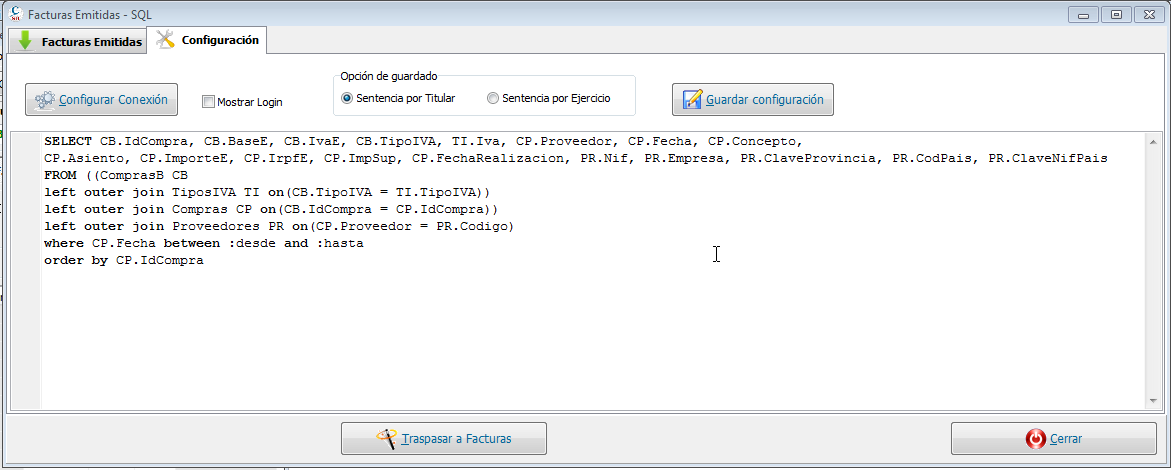
Task: Click the 'order by CP.IdCompra' line
Action: [x=124, y=262]
